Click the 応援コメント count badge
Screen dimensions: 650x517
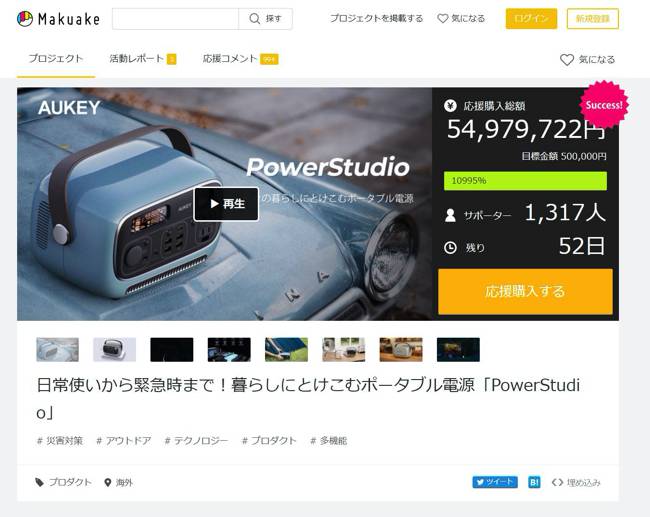[x=269, y=59]
